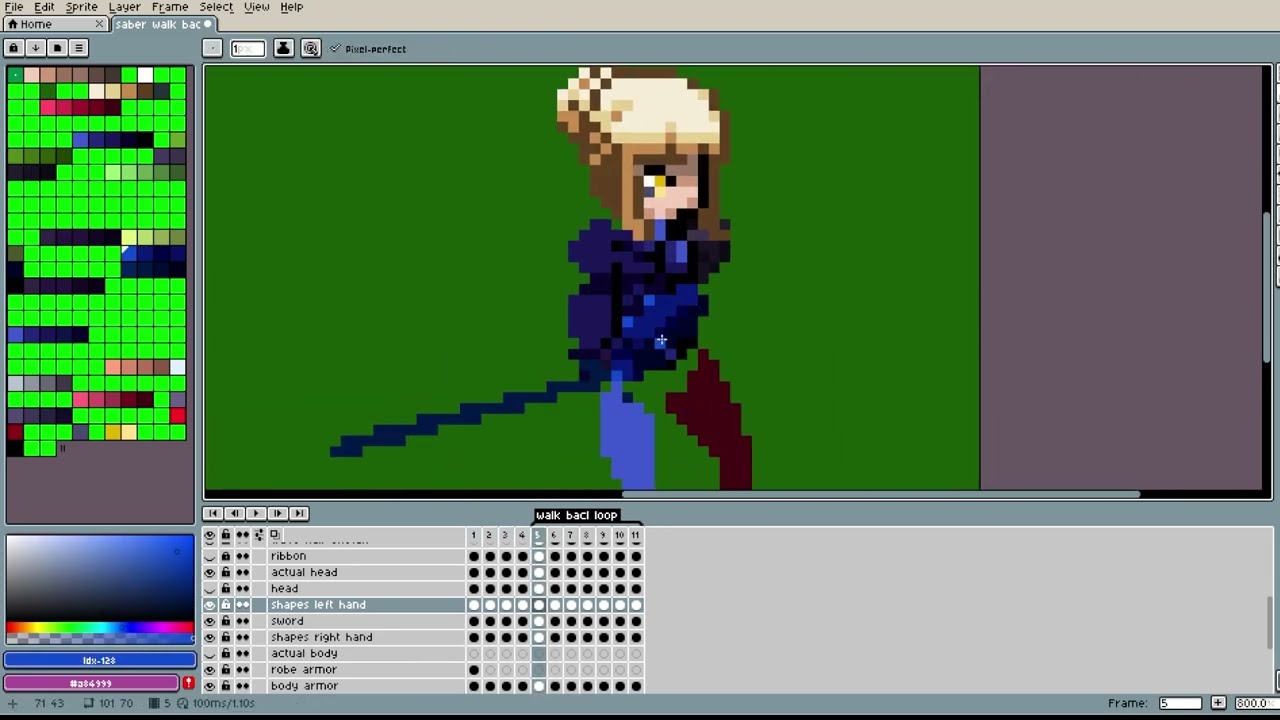The height and width of the screenshot is (720, 1280).
Task: Select the sword layer name
Action: (286, 621)
